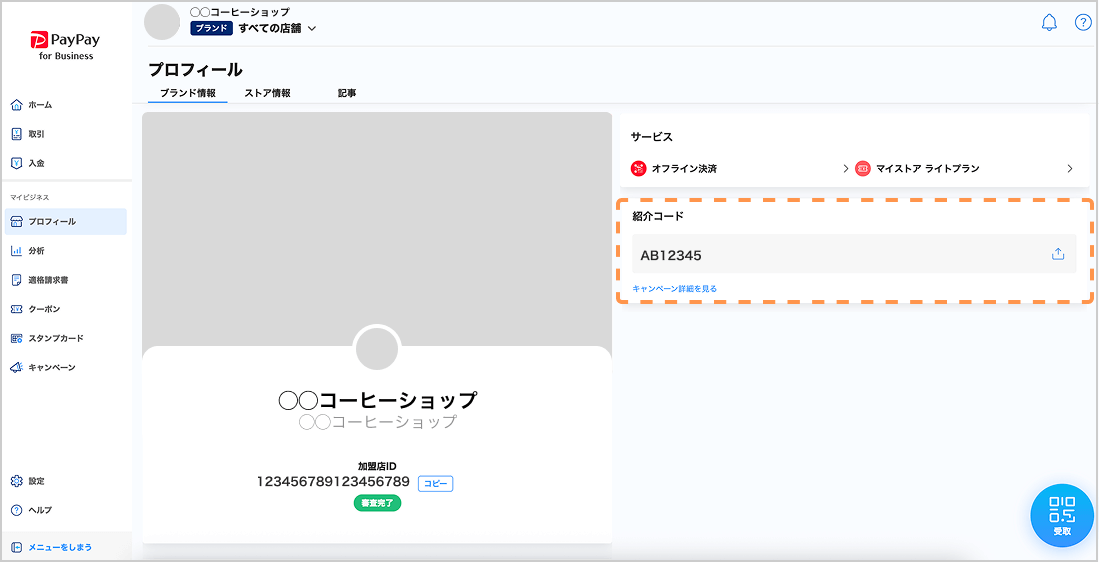
Task: Open 取引 in the sidebar
Action: pos(36,134)
